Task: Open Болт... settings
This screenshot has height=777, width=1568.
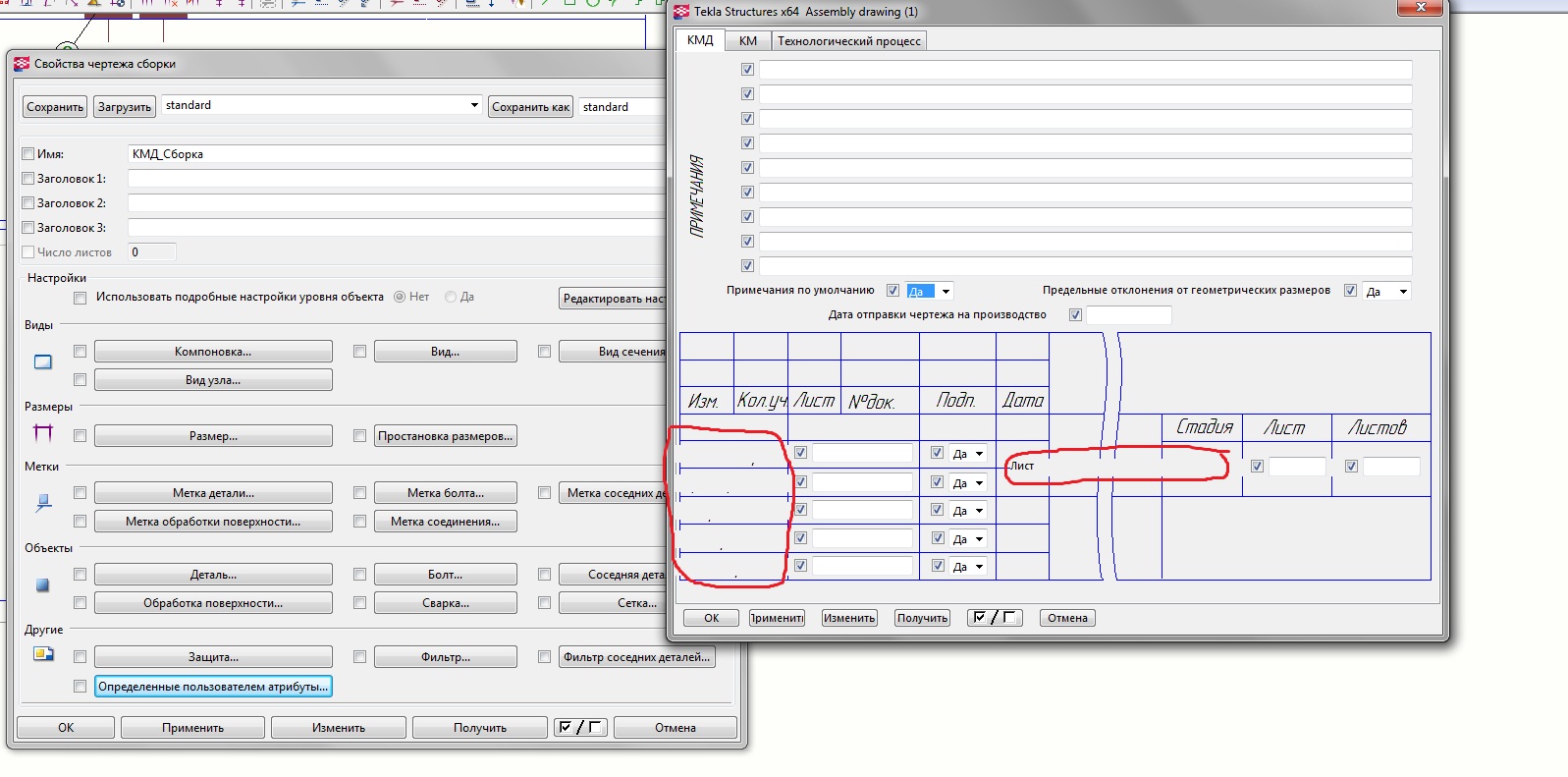Action: pos(446,575)
